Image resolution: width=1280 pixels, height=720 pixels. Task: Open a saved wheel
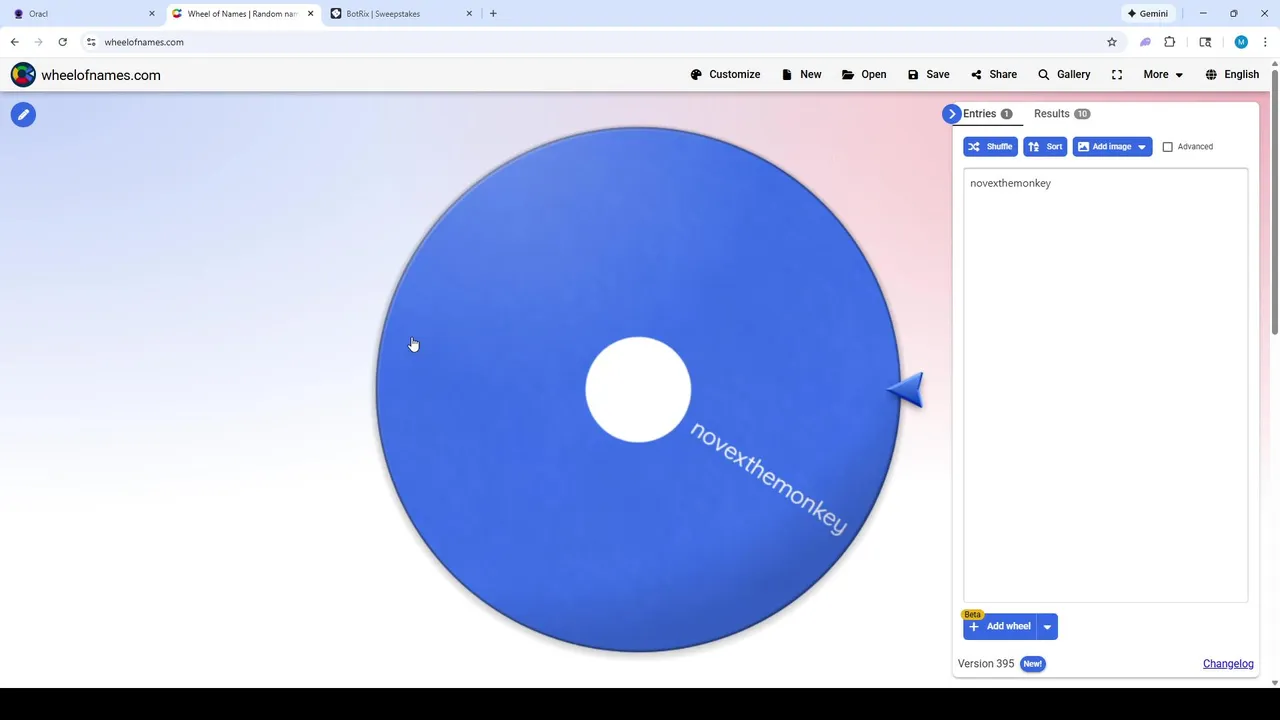point(864,75)
